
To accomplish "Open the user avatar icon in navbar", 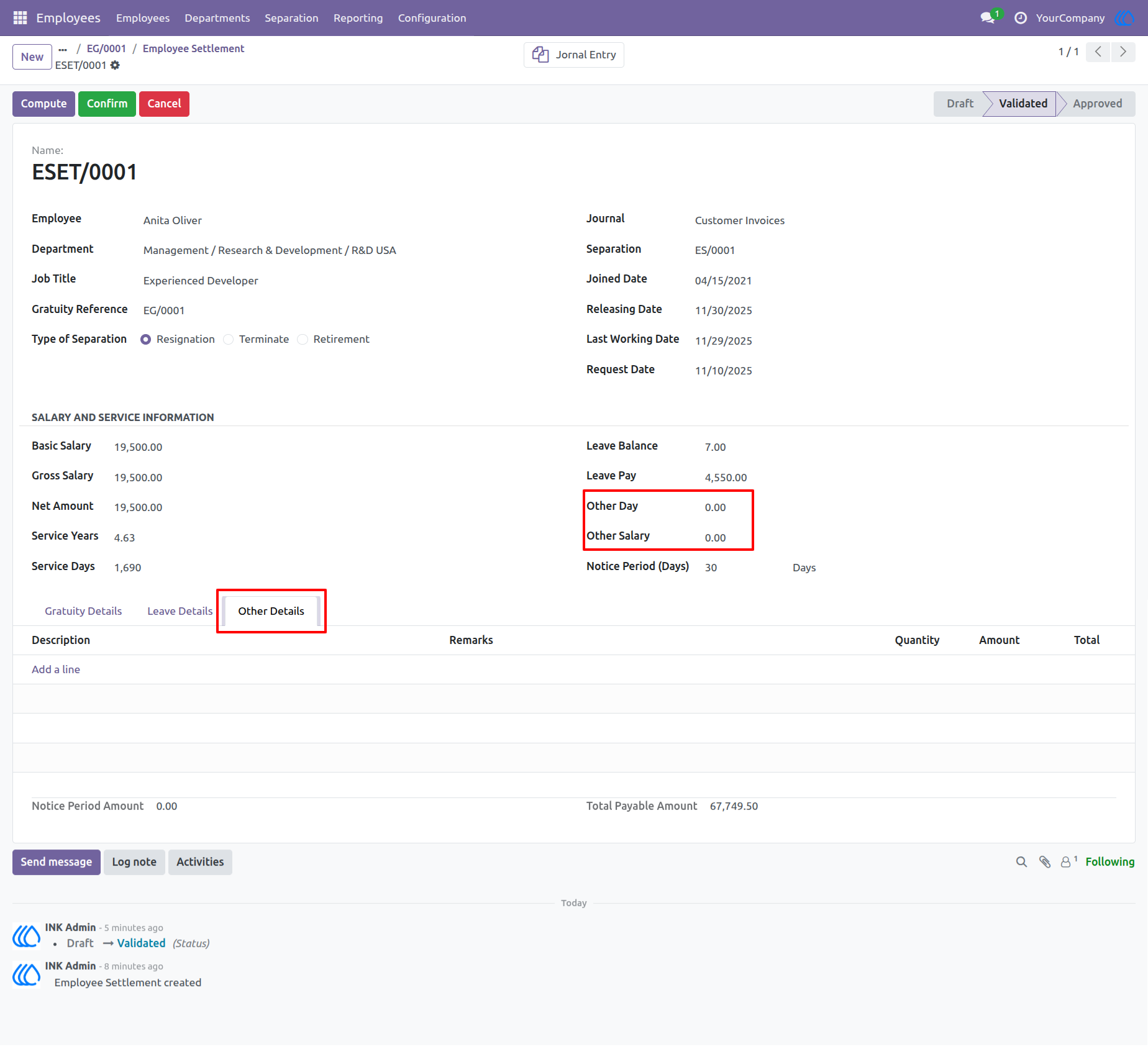I will pos(1124,18).
